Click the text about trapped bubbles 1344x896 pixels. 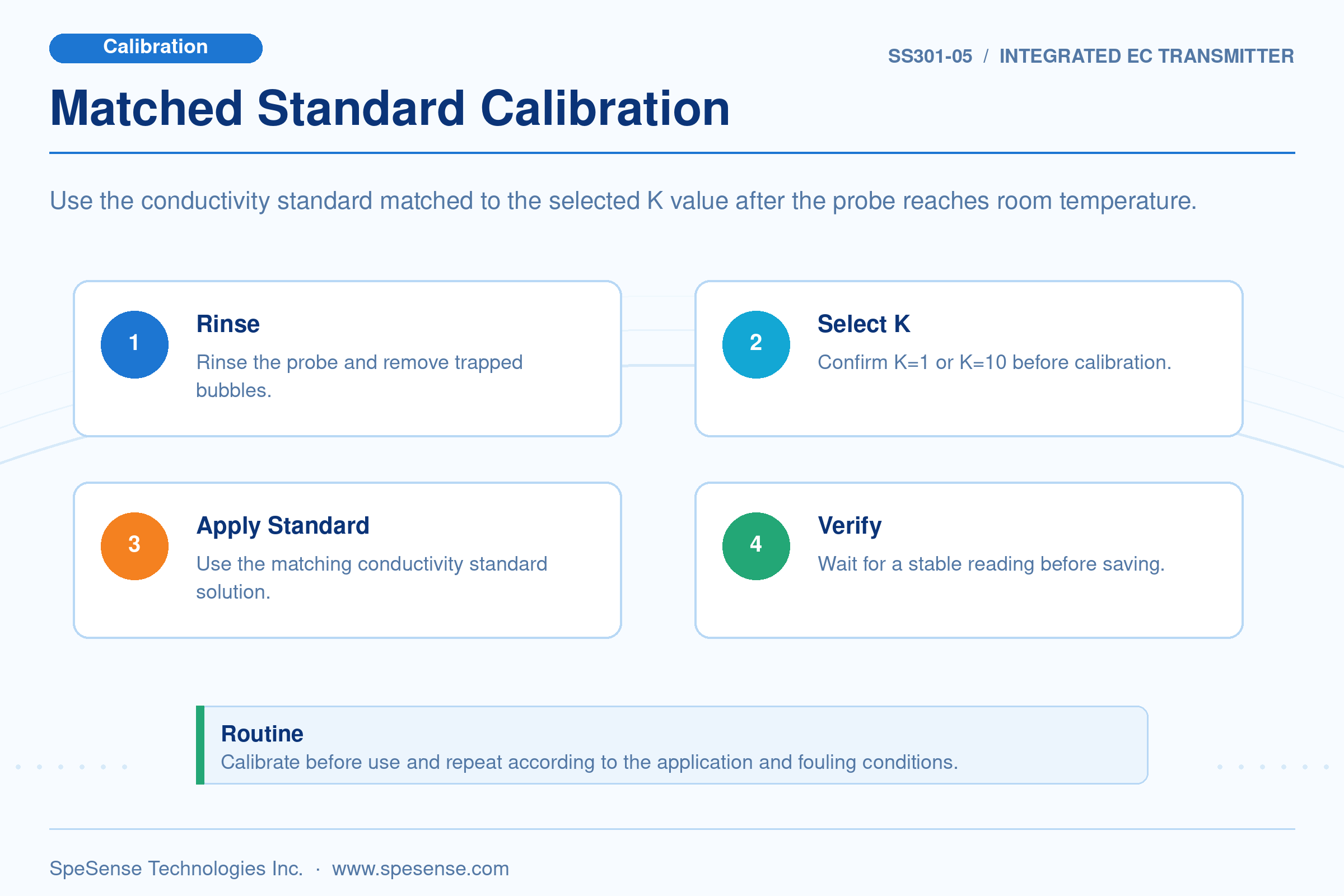click(x=360, y=376)
